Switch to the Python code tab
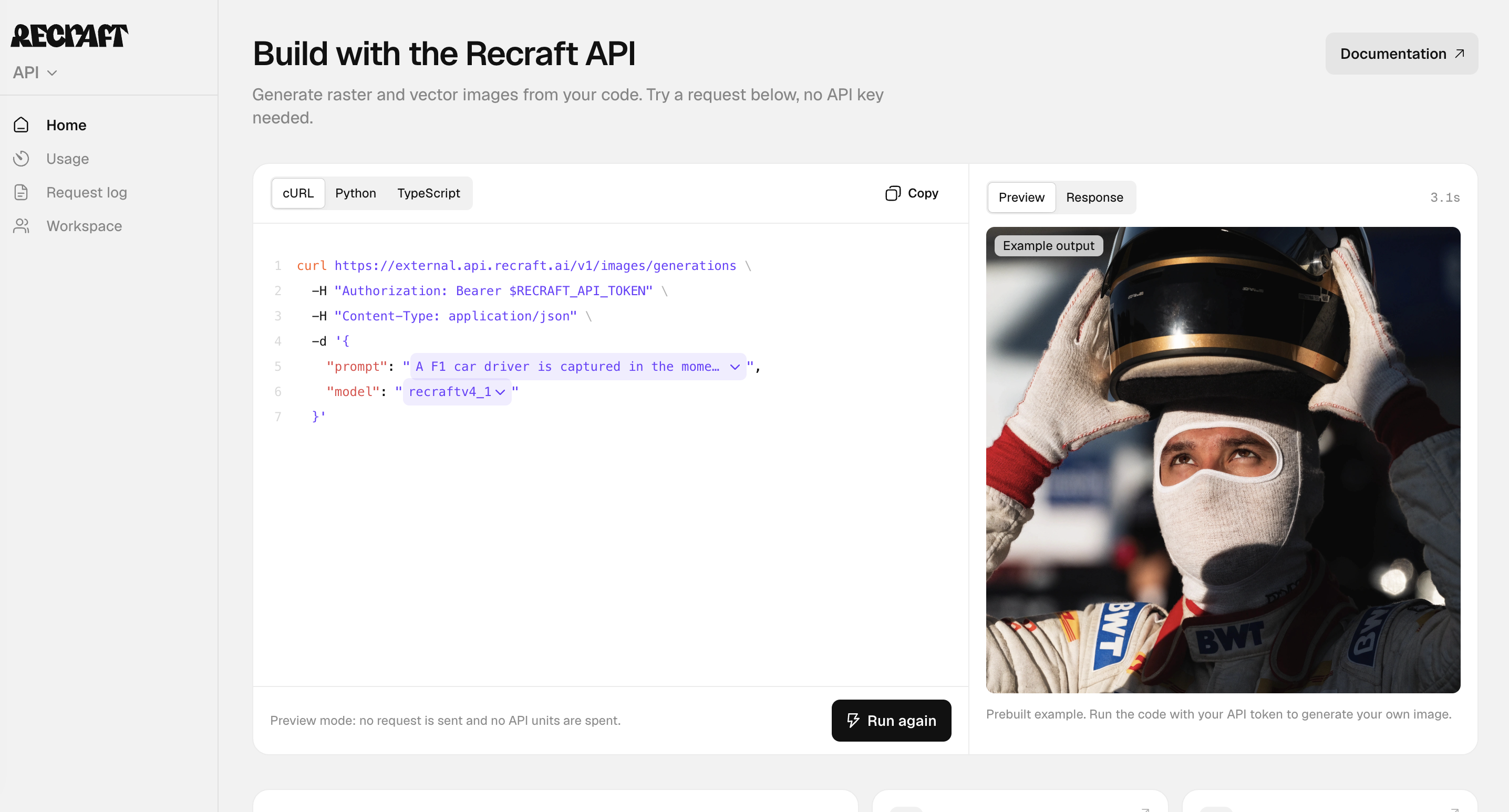1509x812 pixels. tap(356, 193)
